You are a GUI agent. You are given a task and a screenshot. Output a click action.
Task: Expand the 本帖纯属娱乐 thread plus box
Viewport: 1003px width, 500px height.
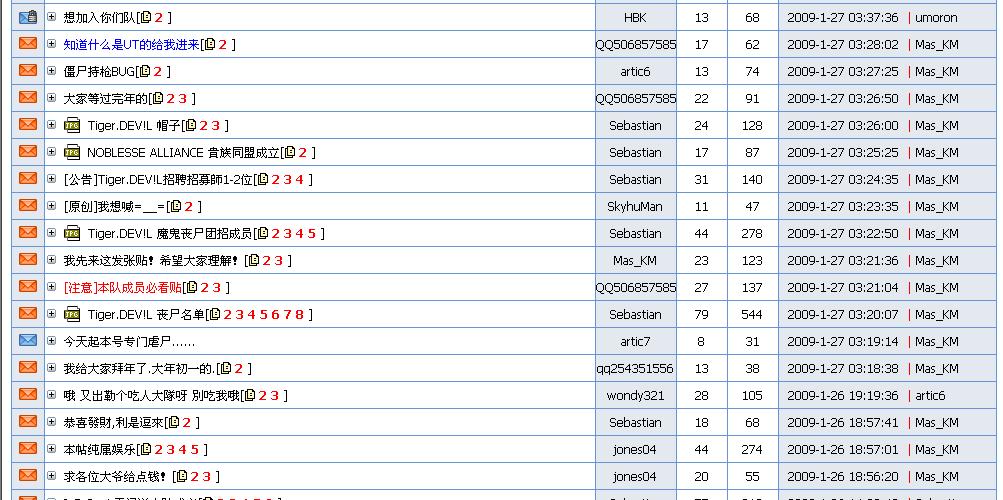52,449
